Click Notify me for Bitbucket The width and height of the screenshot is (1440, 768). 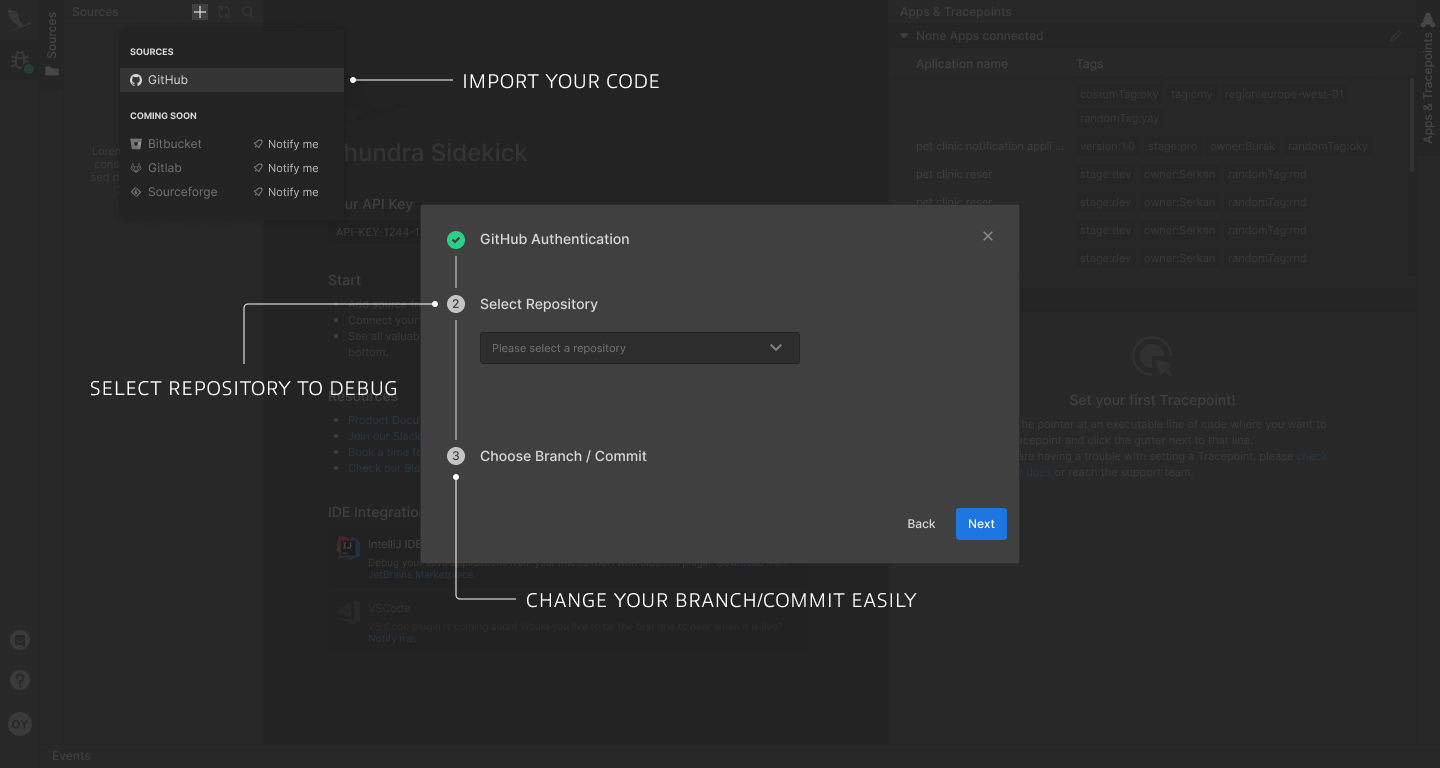[x=286, y=144]
